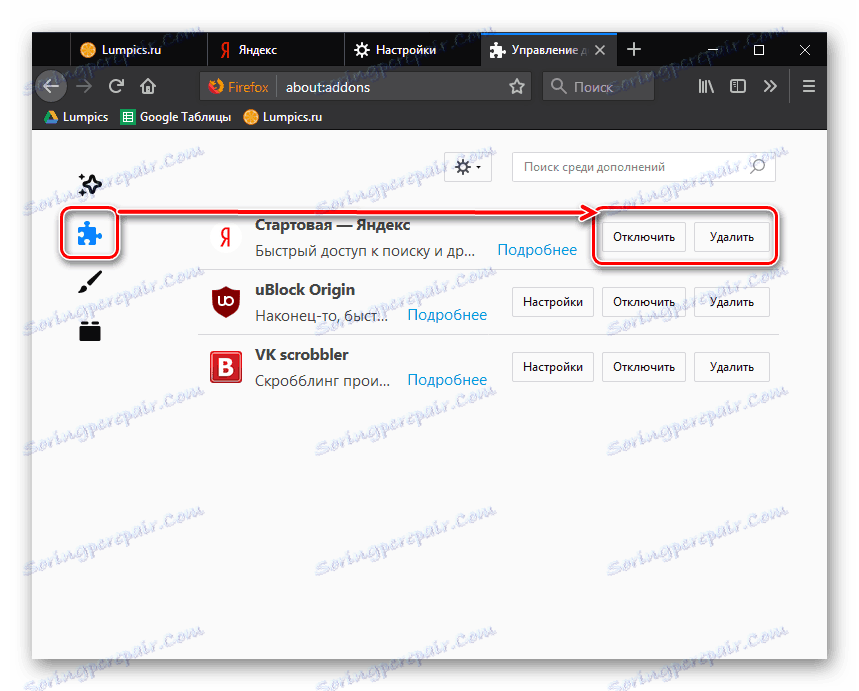Click the forward navigation arrow

point(84,87)
